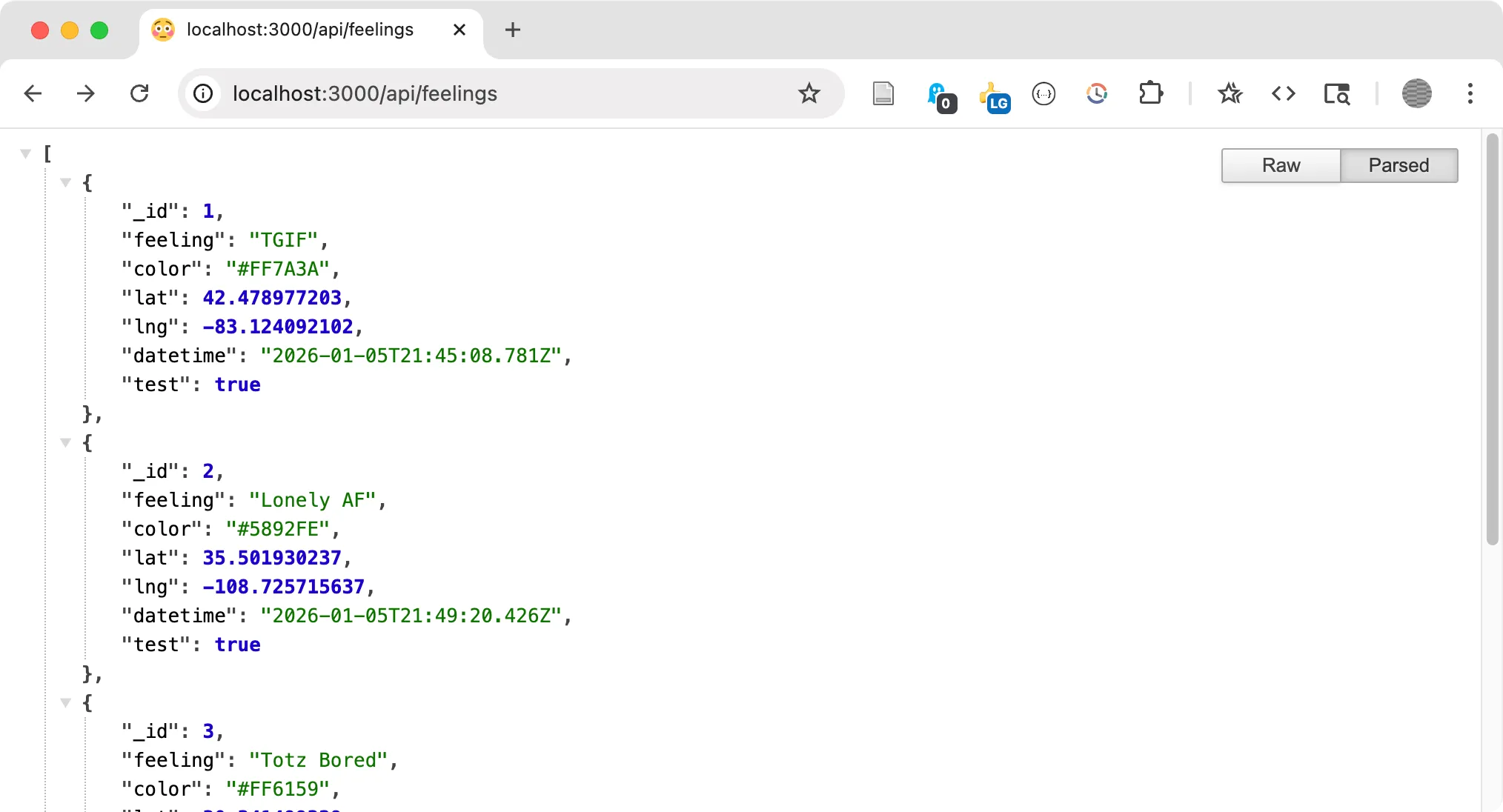Bookmark the page using the star icon
Image resolution: width=1503 pixels, height=812 pixels.
point(809,93)
